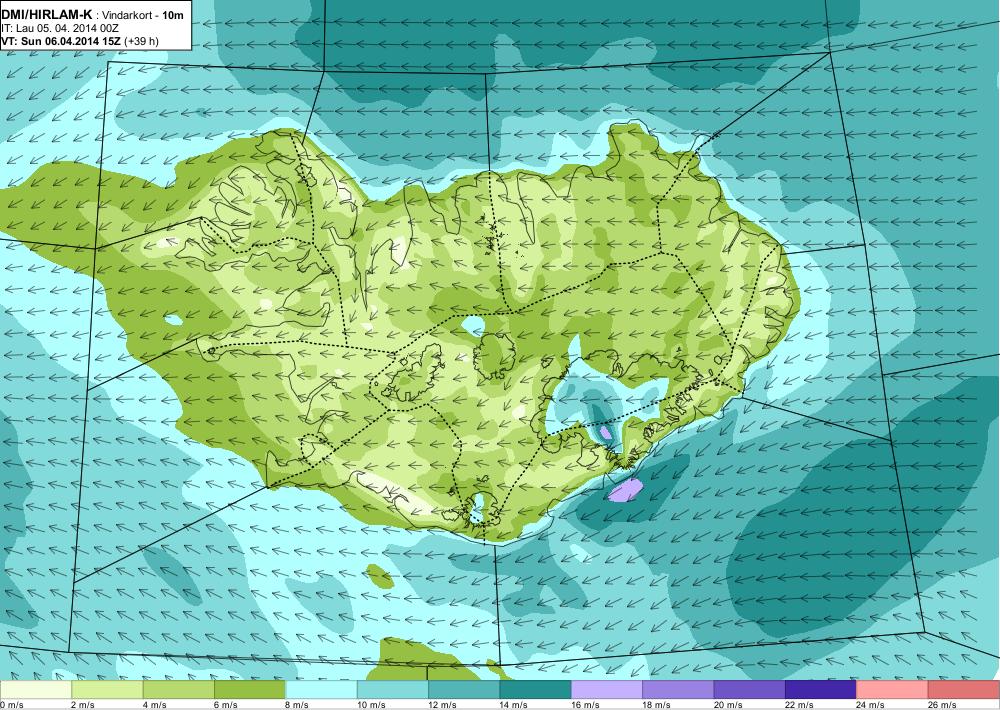Click the larger lilac wind patch offshore southeast
This screenshot has height=710, width=1000.
[x=624, y=490]
